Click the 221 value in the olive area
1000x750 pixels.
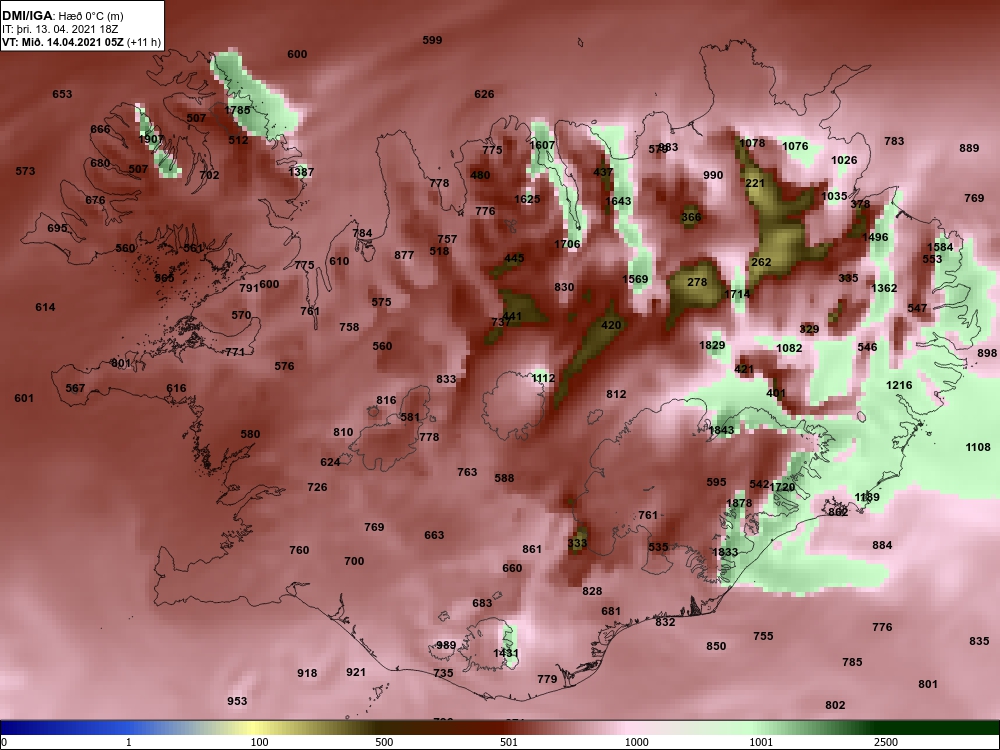pyautogui.click(x=755, y=183)
